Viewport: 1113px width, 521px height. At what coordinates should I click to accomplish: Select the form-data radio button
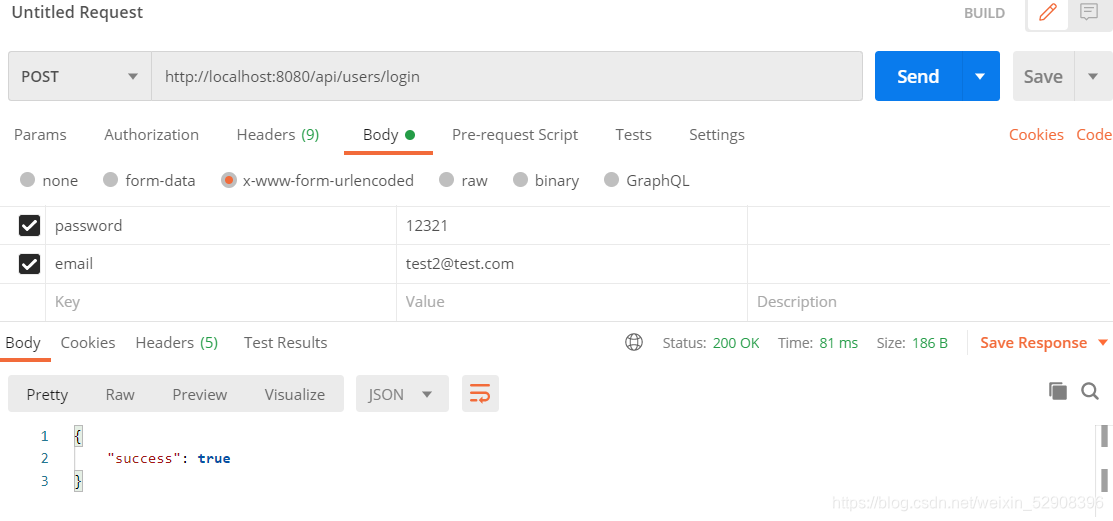click(110, 180)
